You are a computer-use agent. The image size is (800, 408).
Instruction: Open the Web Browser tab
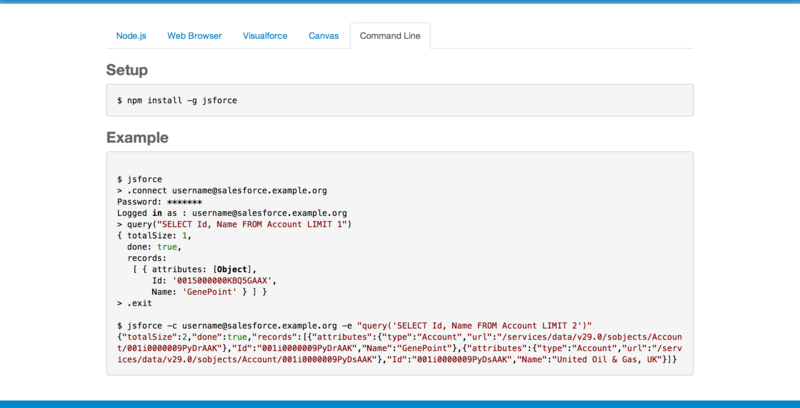pos(194,36)
